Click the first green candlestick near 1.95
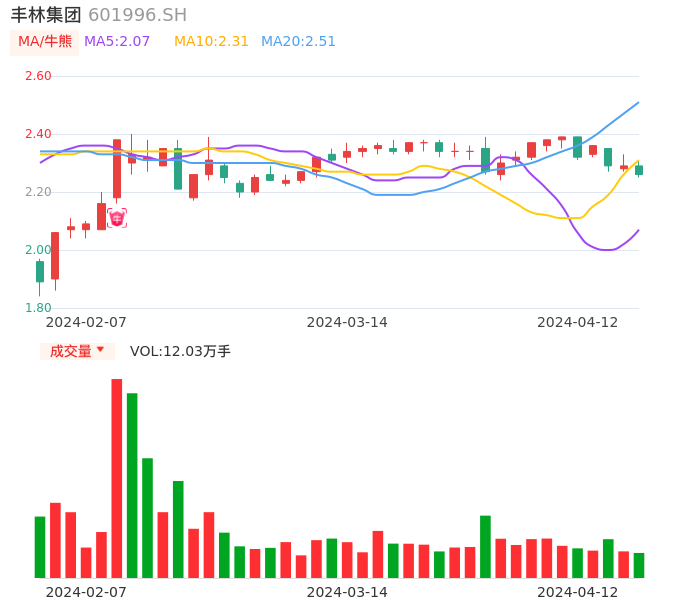686x606 pixels. [40, 272]
